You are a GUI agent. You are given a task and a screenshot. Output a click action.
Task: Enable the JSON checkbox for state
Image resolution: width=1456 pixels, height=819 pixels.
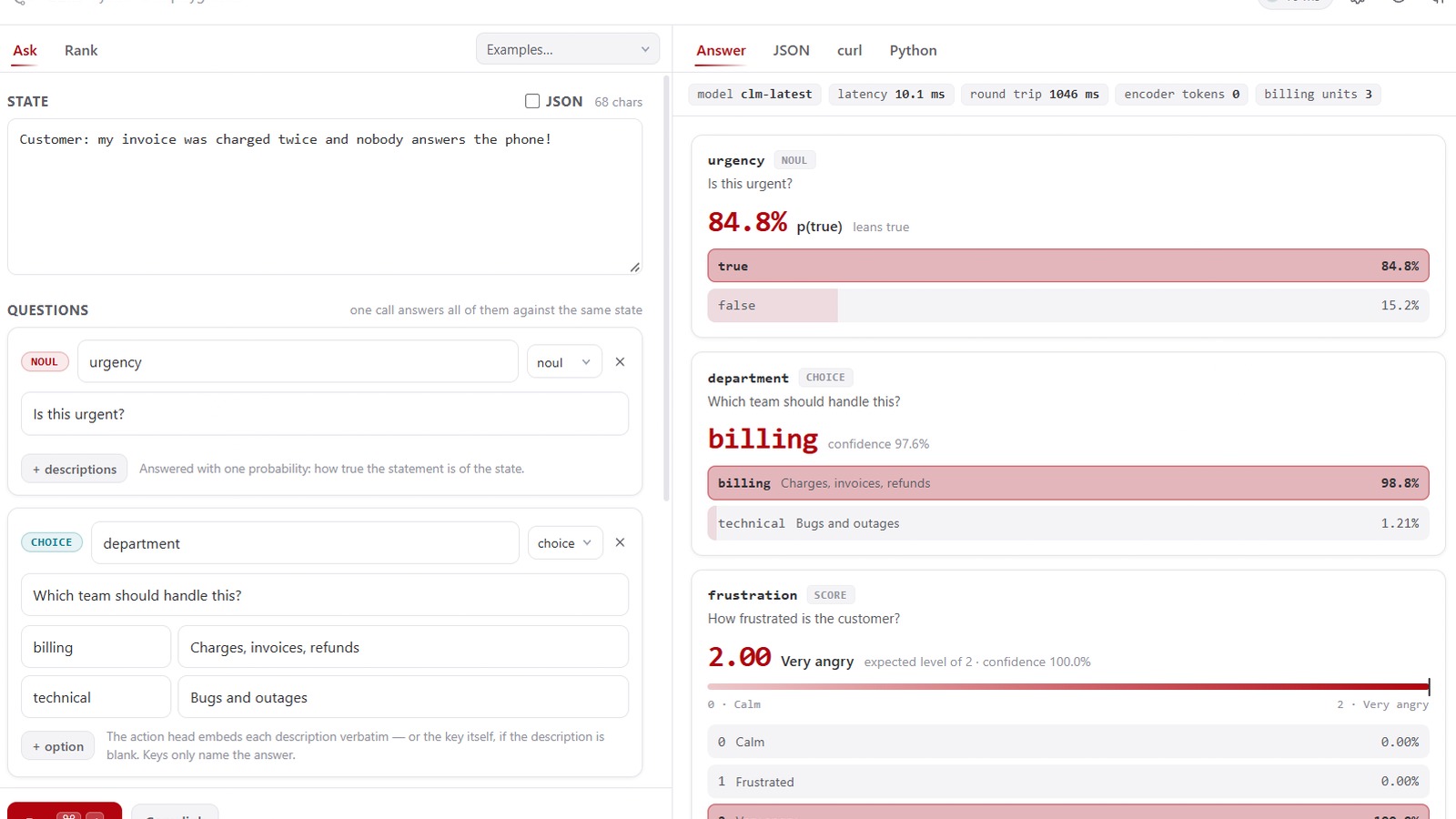click(532, 101)
